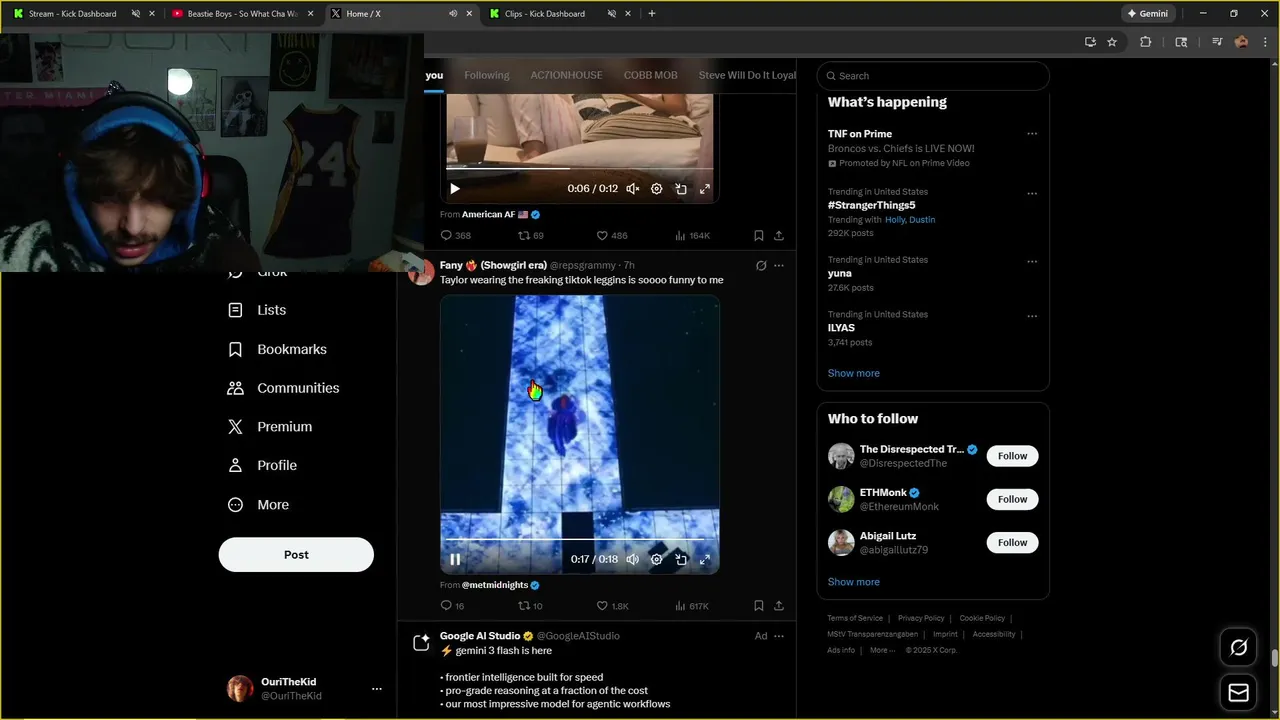Open more options for TNF on Prime
The height and width of the screenshot is (720, 1280).
(1032, 134)
